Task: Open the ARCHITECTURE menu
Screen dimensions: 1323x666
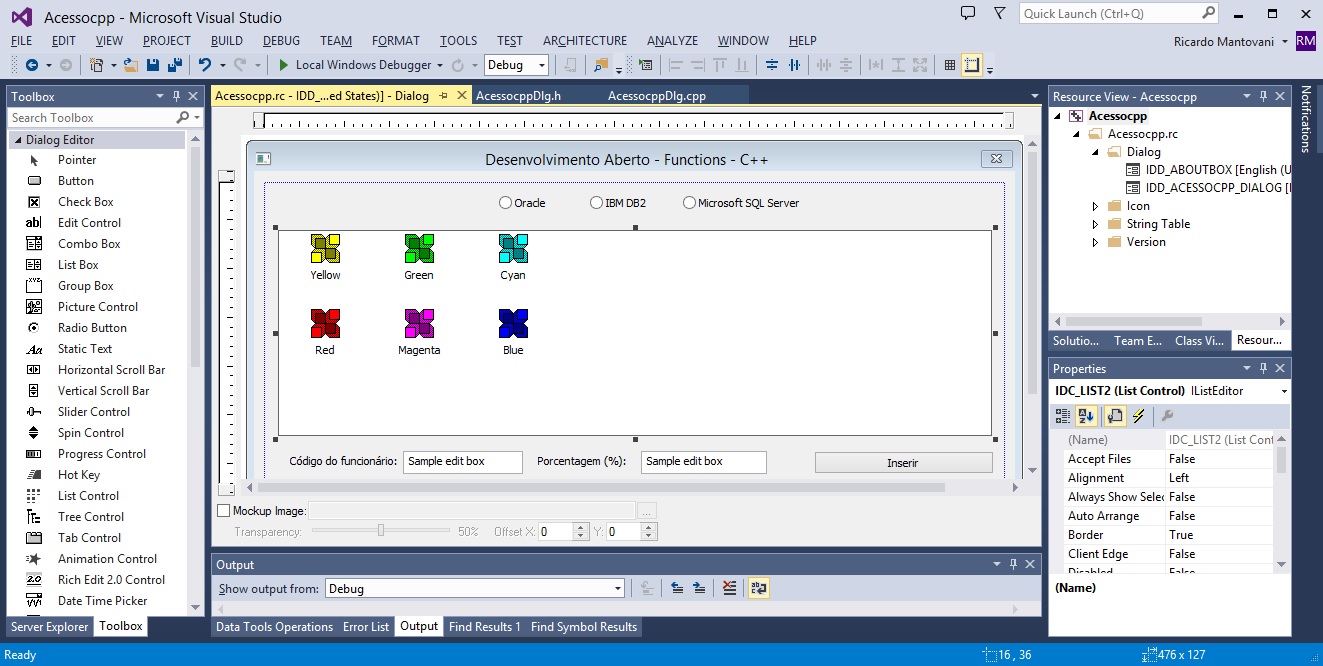Action: (585, 41)
